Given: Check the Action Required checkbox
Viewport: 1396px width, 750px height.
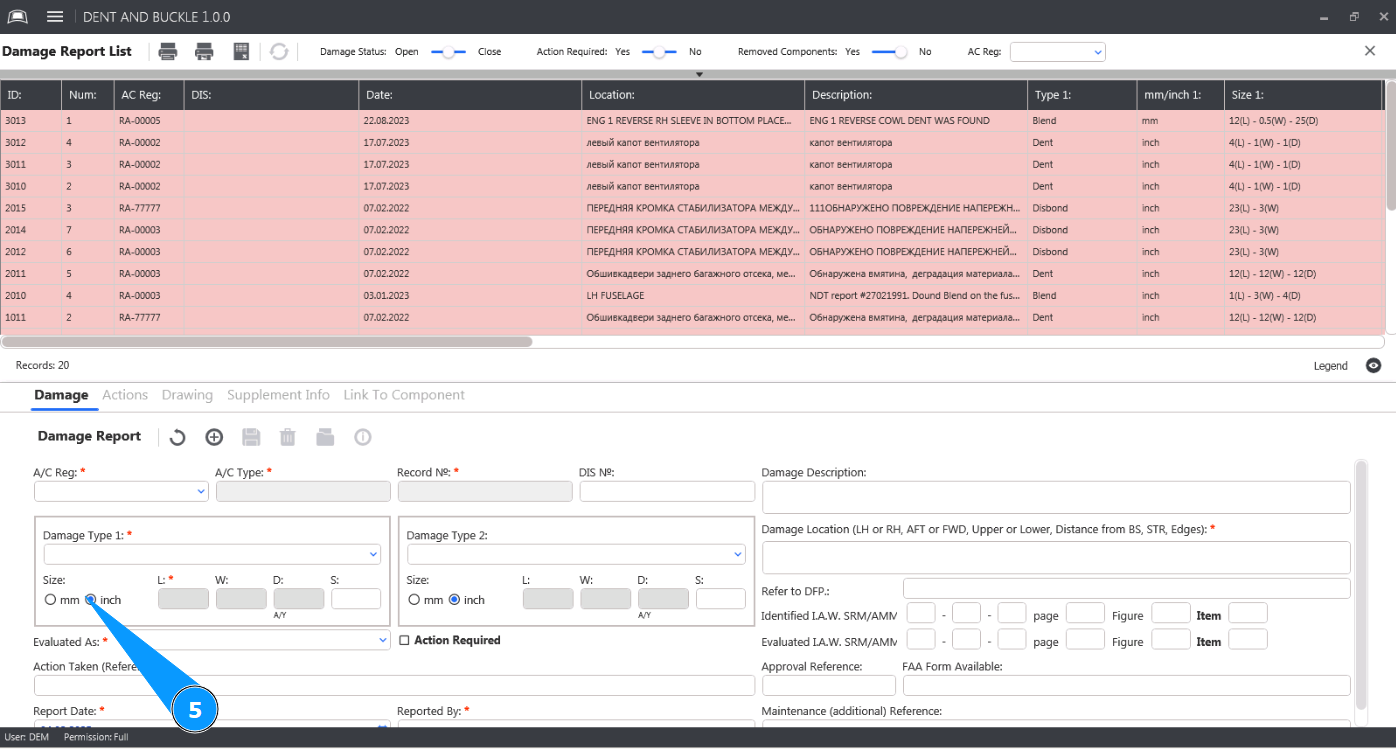Looking at the screenshot, I should (404, 640).
